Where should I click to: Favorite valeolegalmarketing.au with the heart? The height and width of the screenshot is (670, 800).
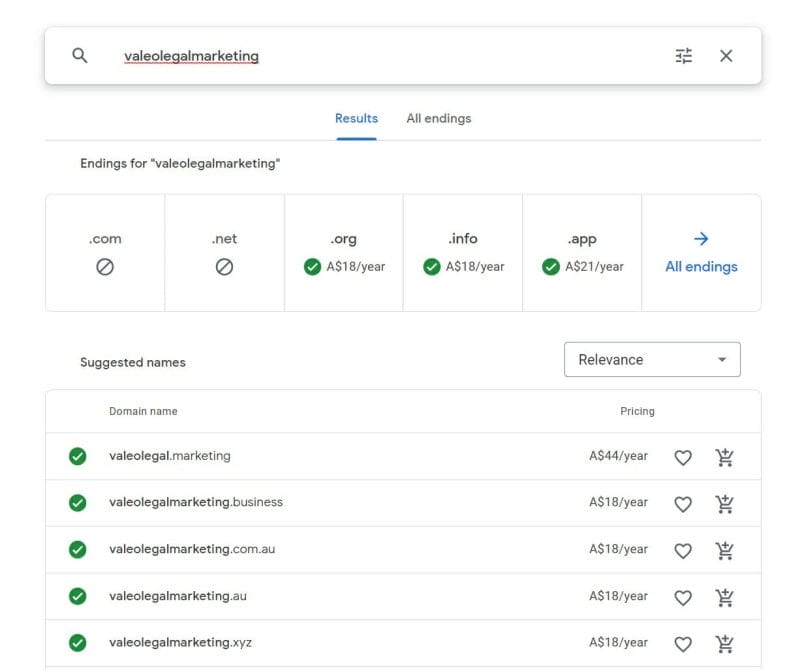point(683,598)
